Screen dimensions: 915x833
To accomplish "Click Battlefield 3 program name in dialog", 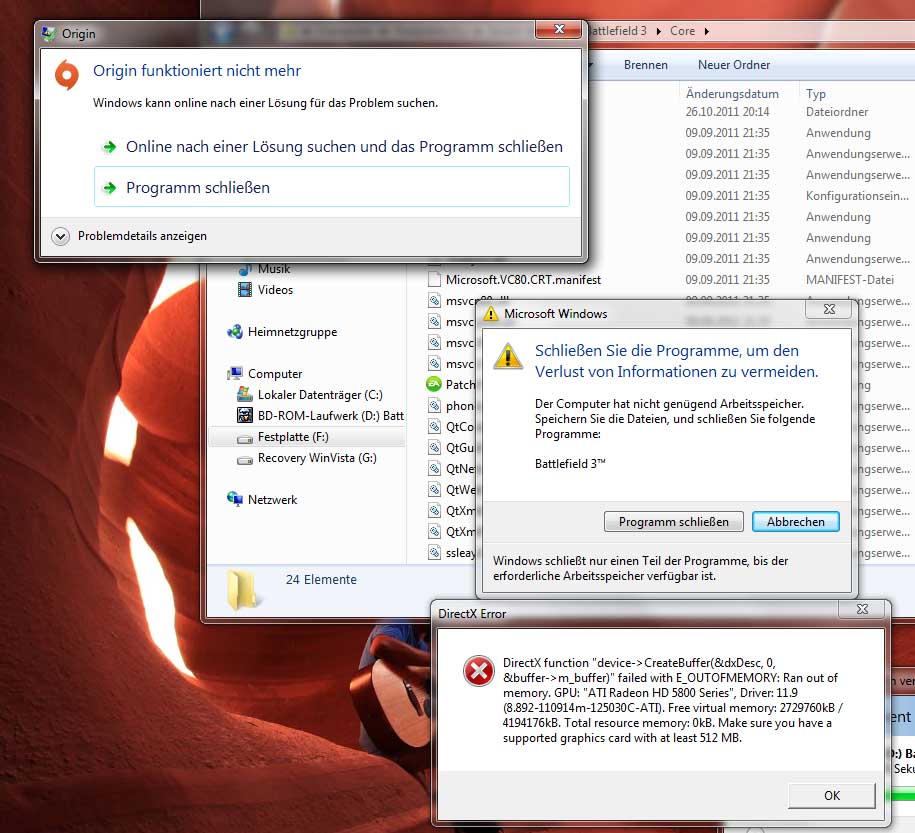I will tap(570, 463).
